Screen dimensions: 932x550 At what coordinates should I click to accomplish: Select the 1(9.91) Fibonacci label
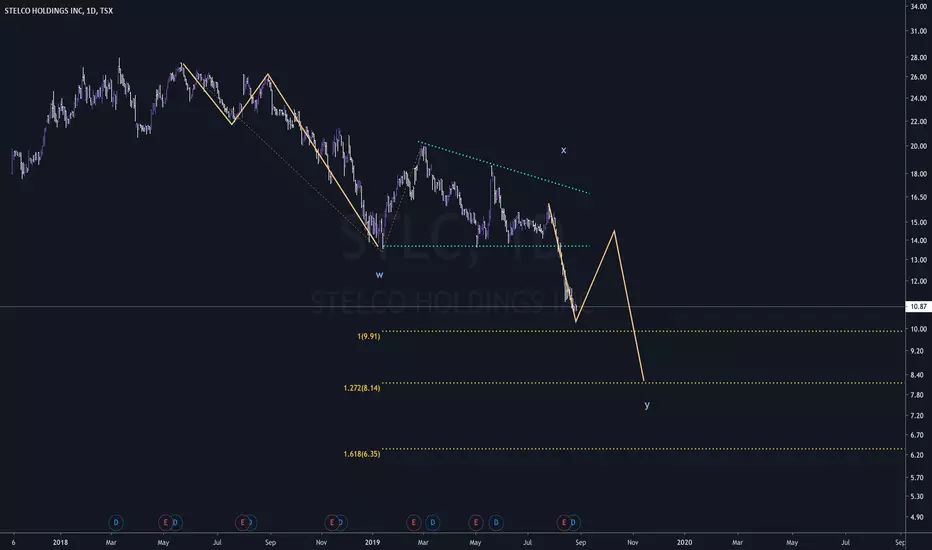(369, 337)
